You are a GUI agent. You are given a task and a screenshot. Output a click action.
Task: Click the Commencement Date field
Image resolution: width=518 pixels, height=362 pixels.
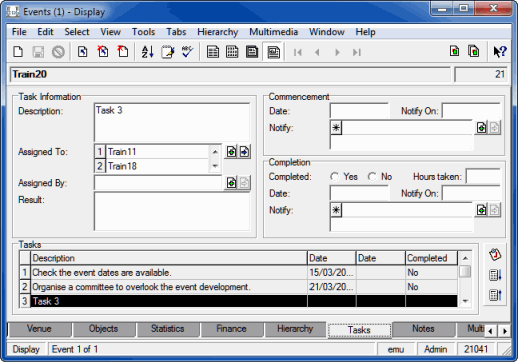(x=359, y=111)
